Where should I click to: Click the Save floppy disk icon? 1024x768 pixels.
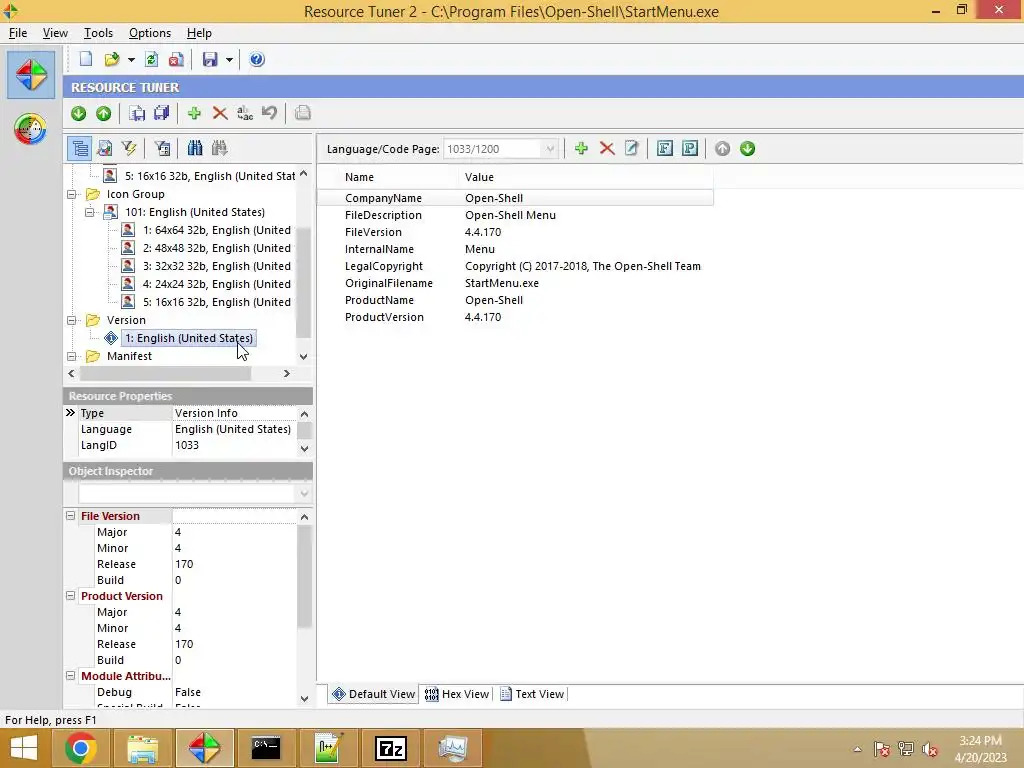click(x=210, y=59)
